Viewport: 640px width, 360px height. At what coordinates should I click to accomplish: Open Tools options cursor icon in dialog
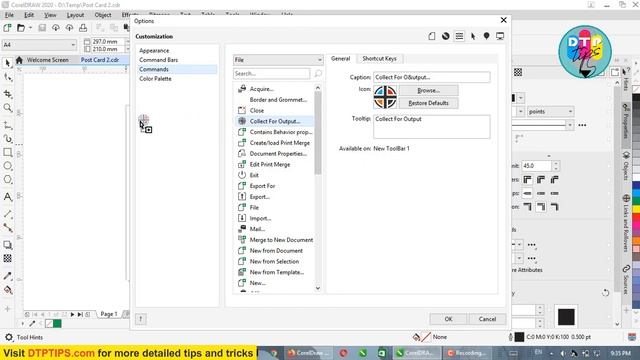pyautogui.click(x=473, y=36)
